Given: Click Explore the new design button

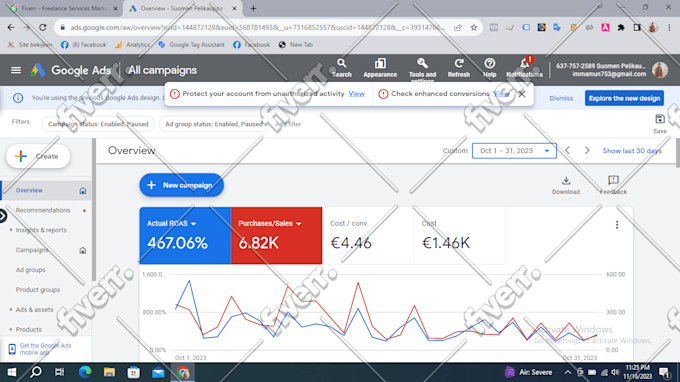Looking at the screenshot, I should 624,98.
